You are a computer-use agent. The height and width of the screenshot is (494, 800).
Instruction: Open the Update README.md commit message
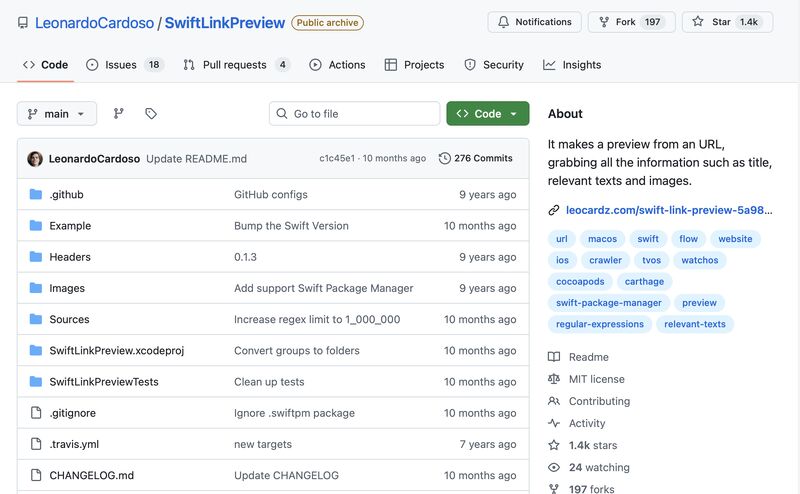pyautogui.click(x=196, y=159)
